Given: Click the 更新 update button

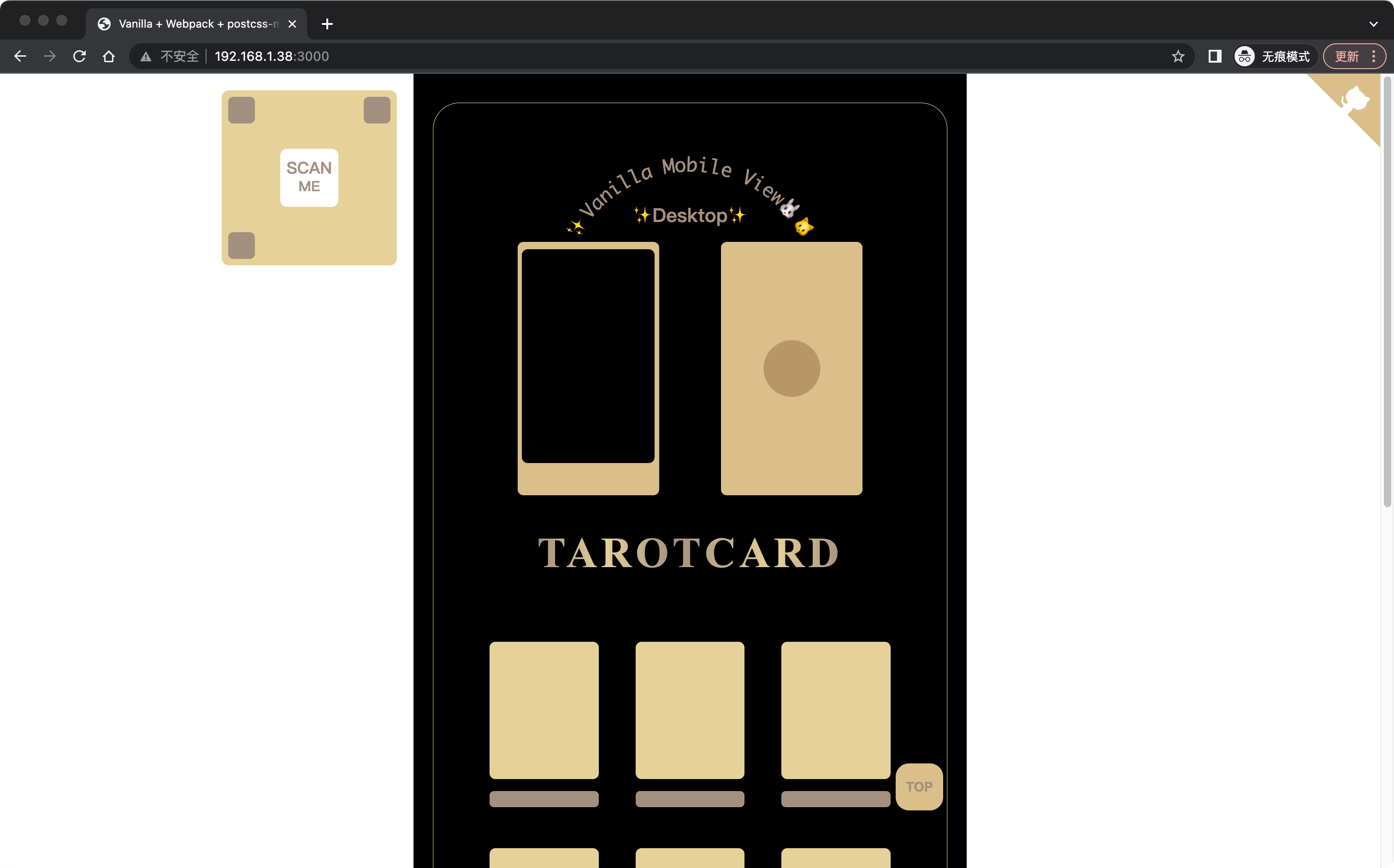Looking at the screenshot, I should [x=1347, y=56].
